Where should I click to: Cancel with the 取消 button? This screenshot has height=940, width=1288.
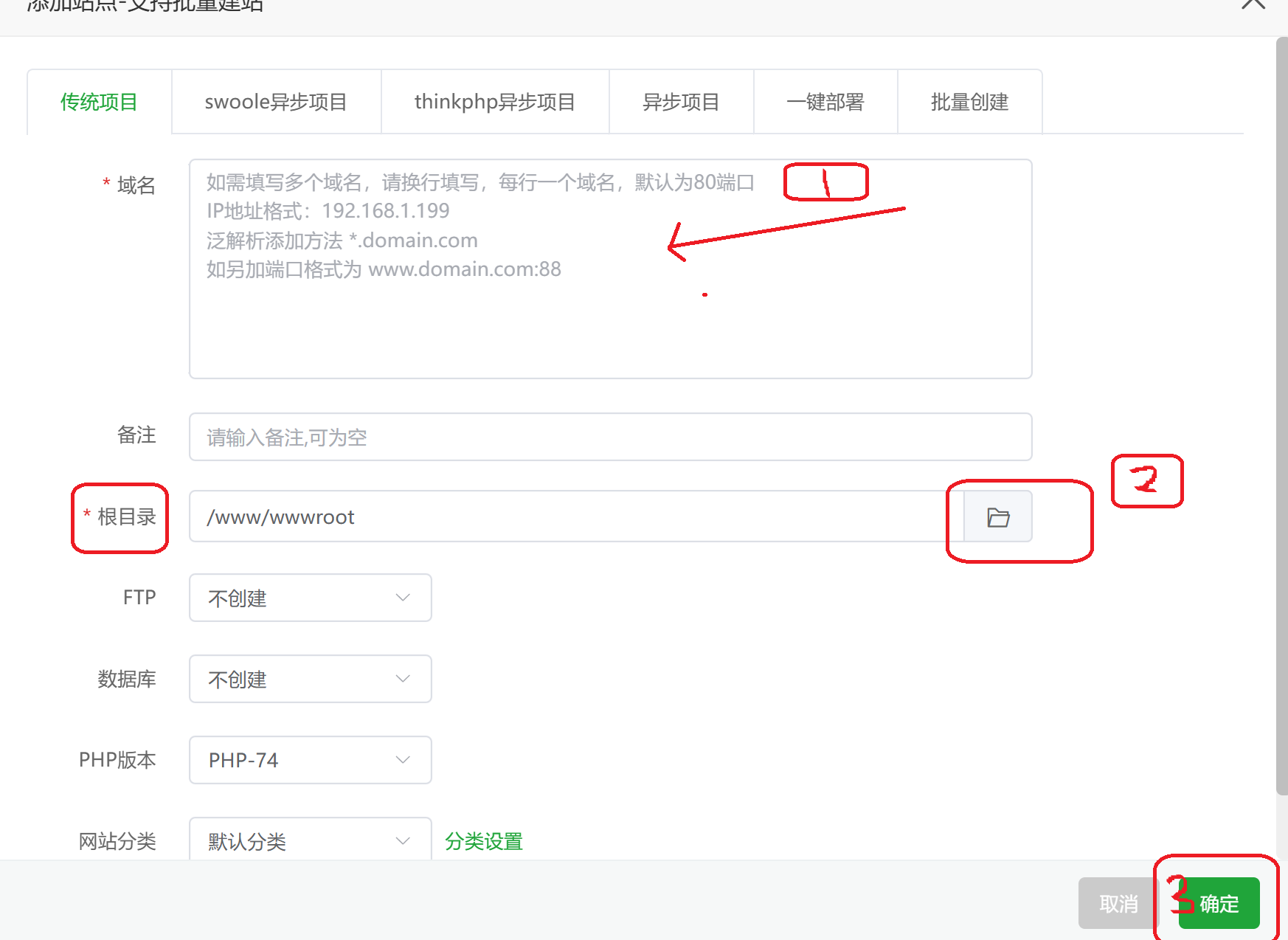tap(1118, 903)
